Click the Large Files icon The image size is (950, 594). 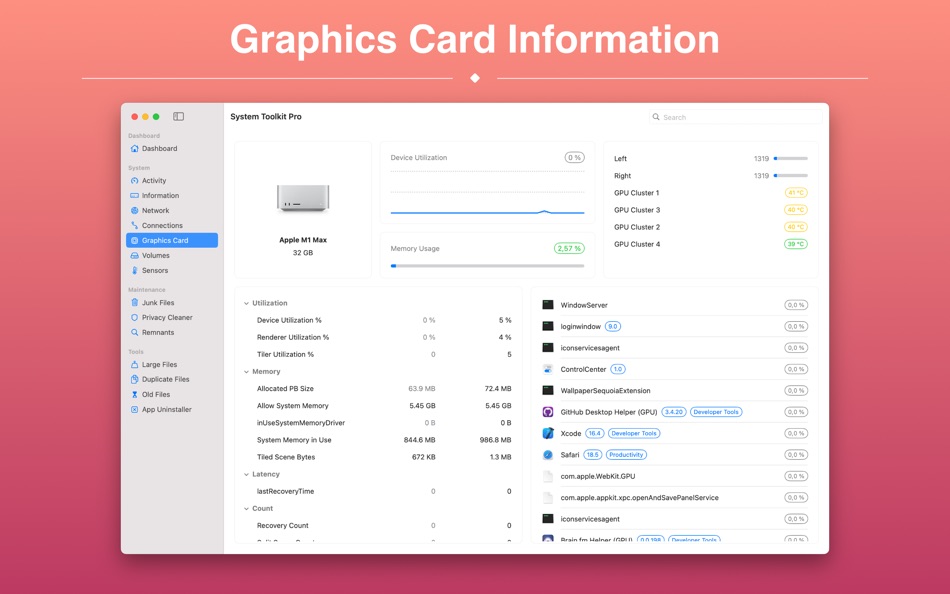click(135, 364)
